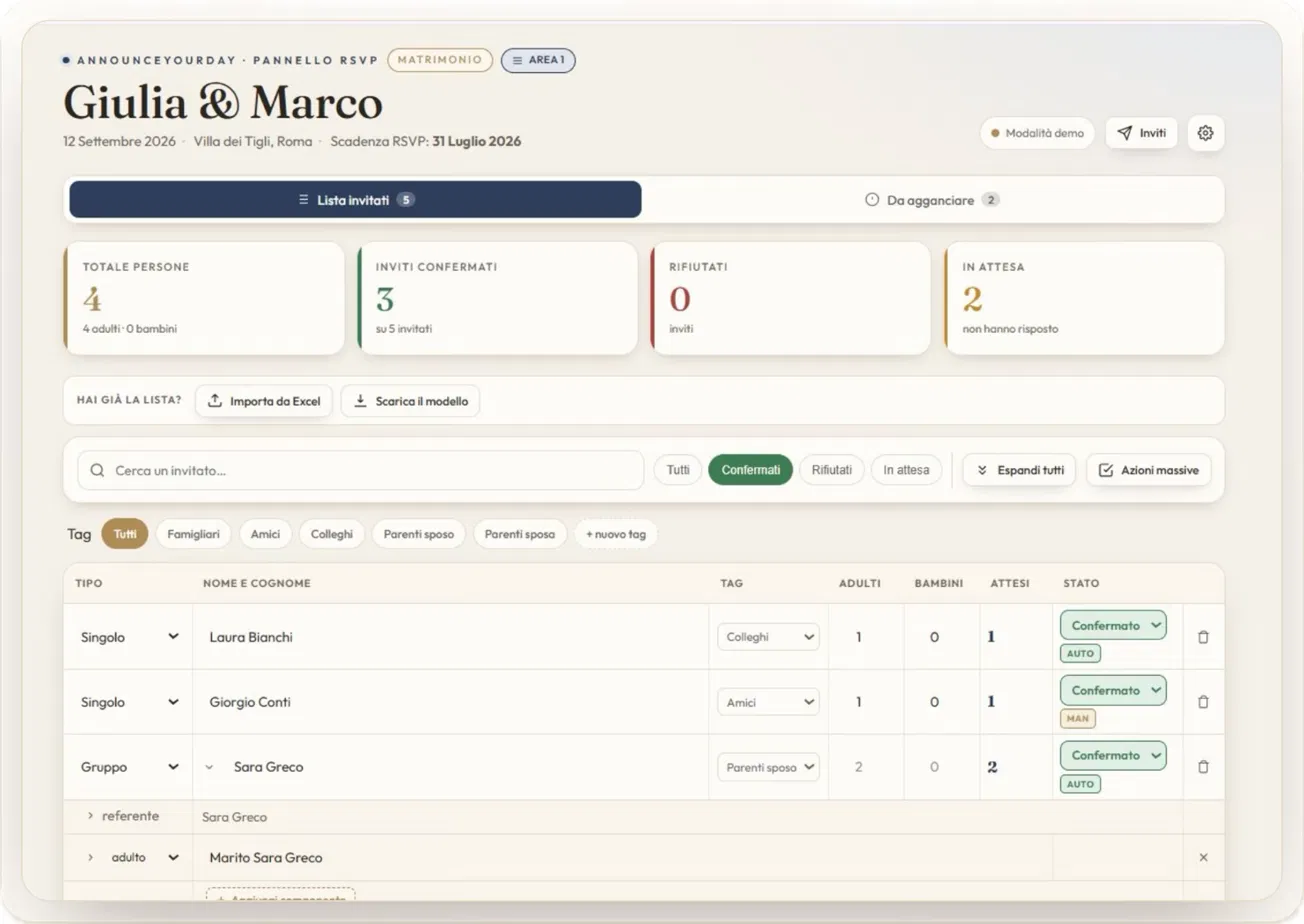Open Confermato status dropdown for Giorgio Conti
Viewport: 1304px width, 924px height.
click(1113, 690)
